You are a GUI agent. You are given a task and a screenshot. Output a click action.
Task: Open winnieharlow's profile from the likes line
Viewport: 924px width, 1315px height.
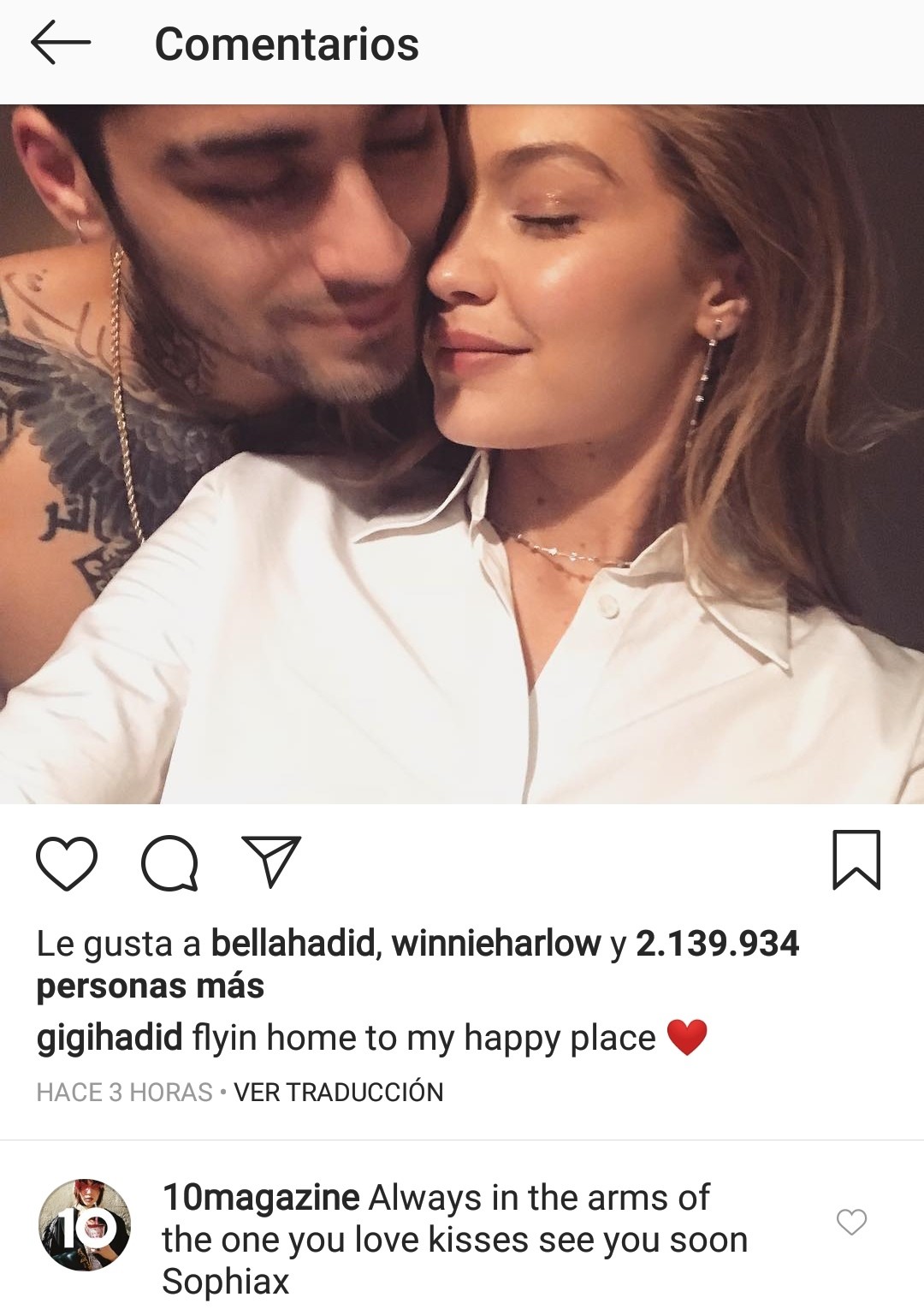[x=496, y=944]
